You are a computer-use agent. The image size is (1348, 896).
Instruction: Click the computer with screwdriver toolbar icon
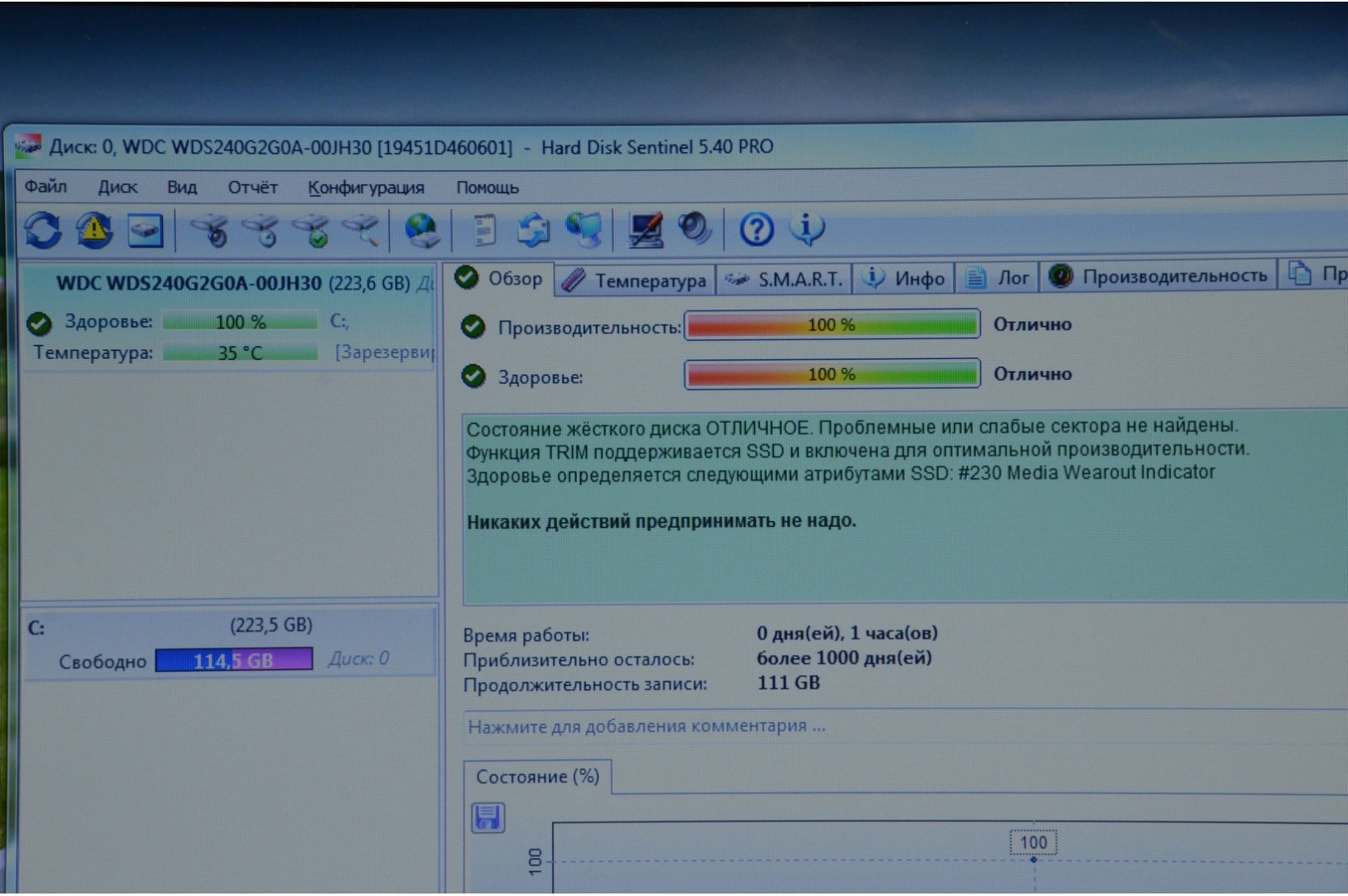tap(645, 230)
